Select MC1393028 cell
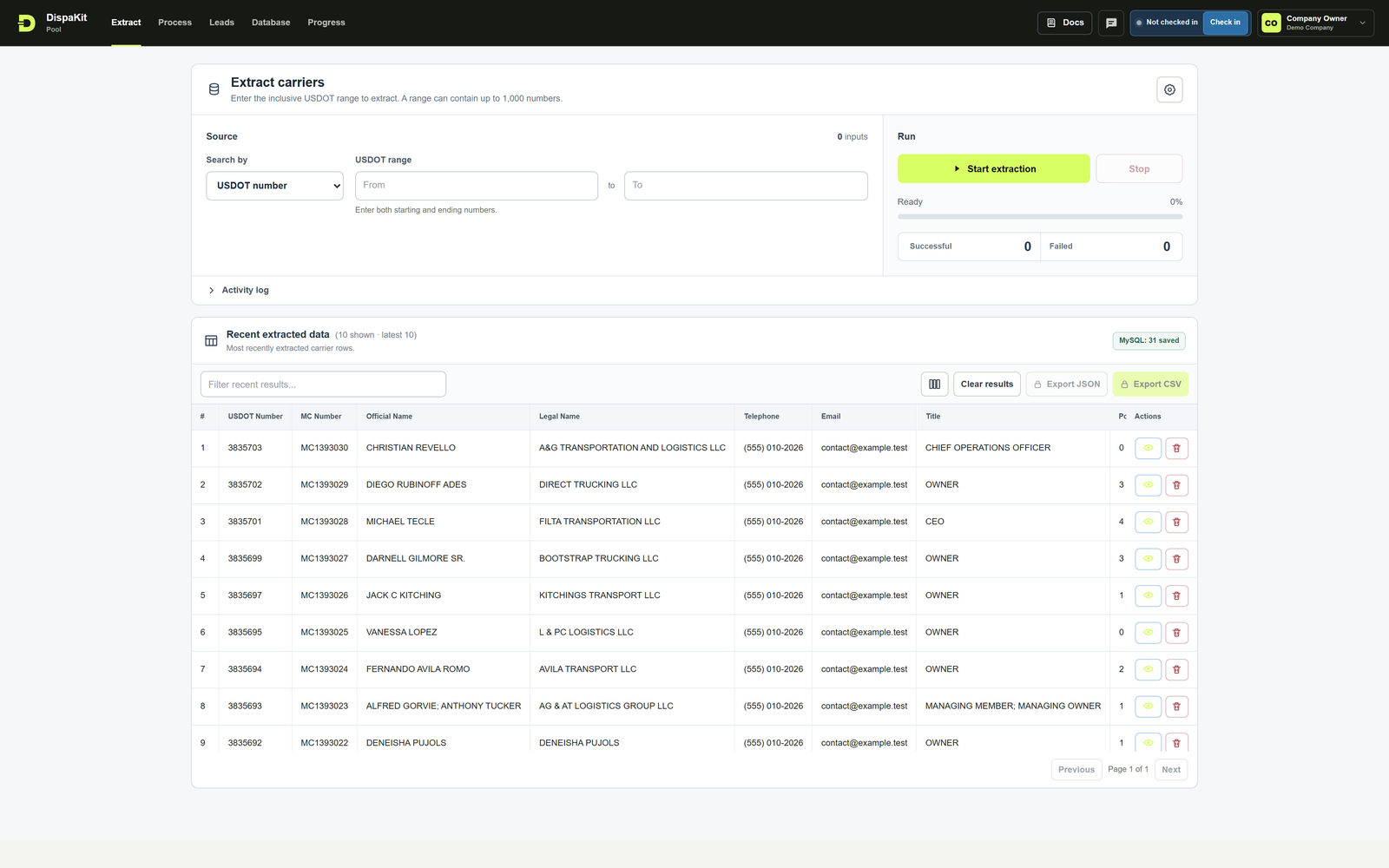Viewport: 1389px width, 868px height. click(325, 522)
